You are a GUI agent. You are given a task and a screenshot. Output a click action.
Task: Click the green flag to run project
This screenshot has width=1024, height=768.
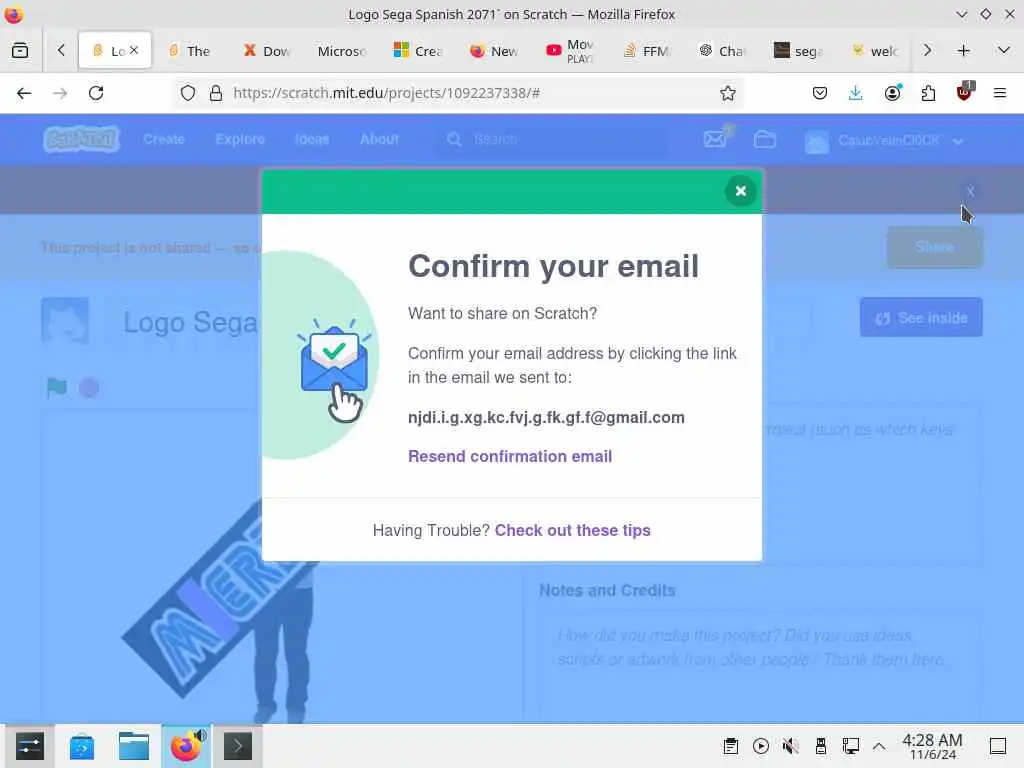coord(57,387)
